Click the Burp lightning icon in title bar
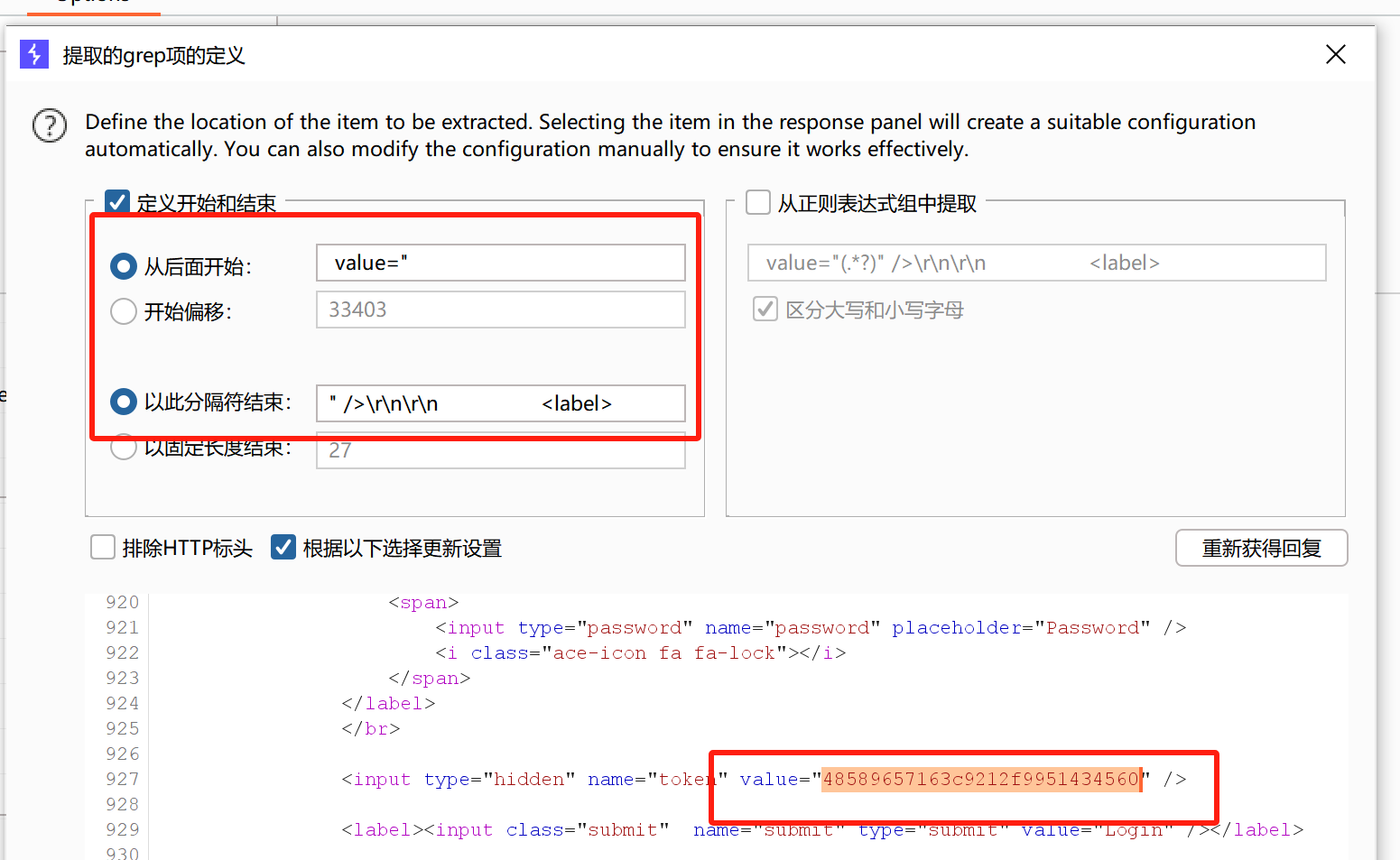Image resolution: width=1400 pixels, height=860 pixels. 34,55
